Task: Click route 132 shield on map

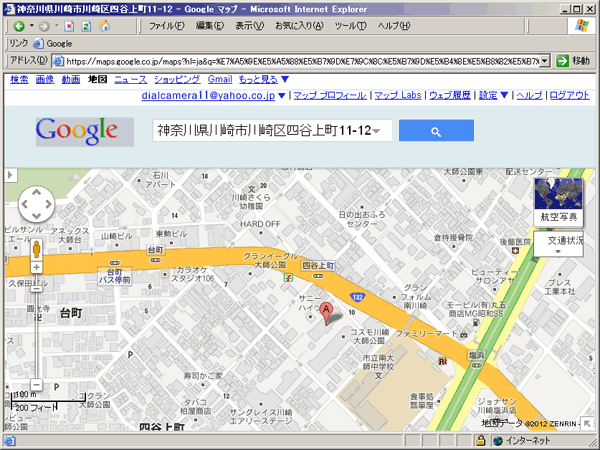Action: (x=357, y=297)
